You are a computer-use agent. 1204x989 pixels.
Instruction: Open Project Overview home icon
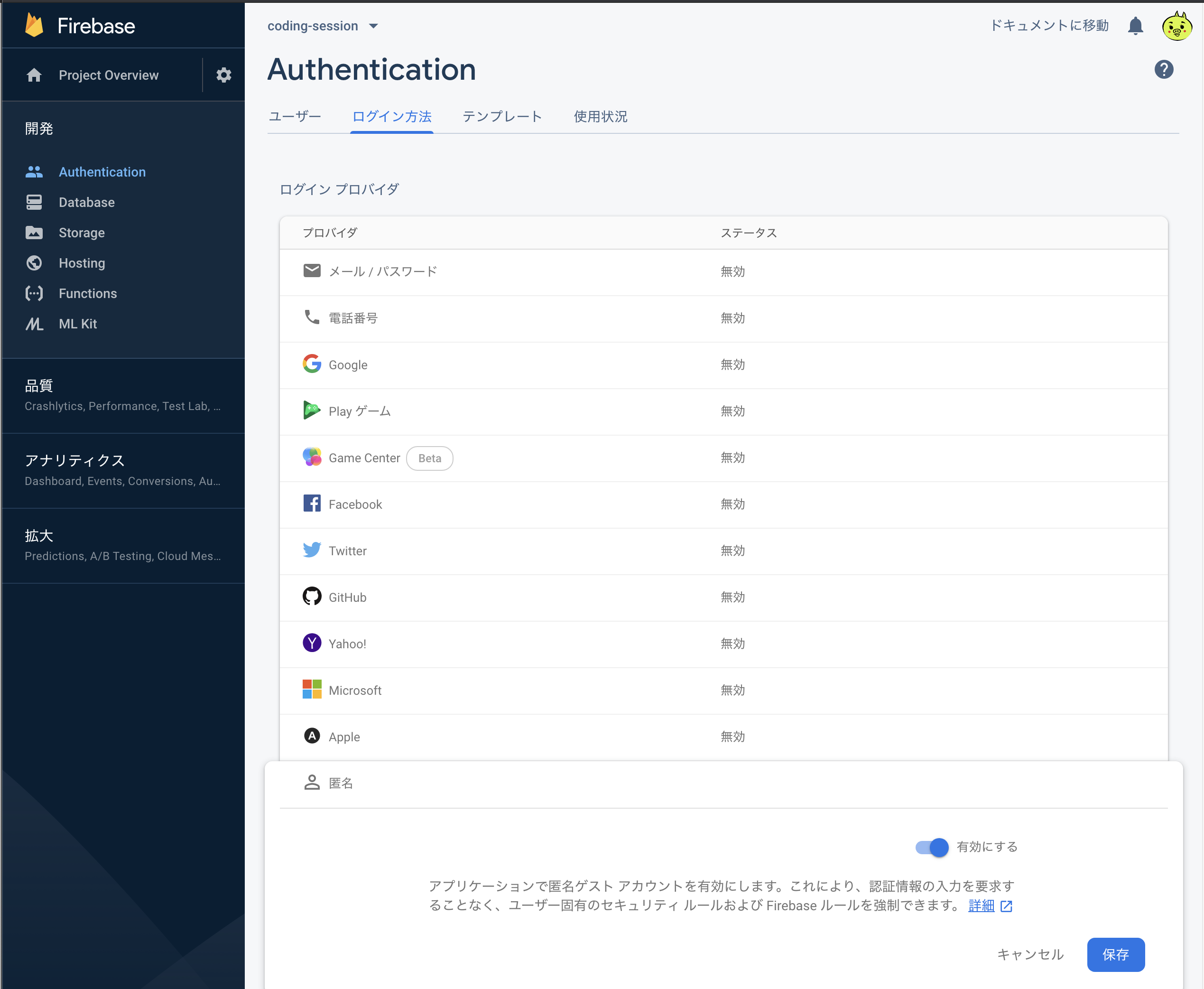34,75
